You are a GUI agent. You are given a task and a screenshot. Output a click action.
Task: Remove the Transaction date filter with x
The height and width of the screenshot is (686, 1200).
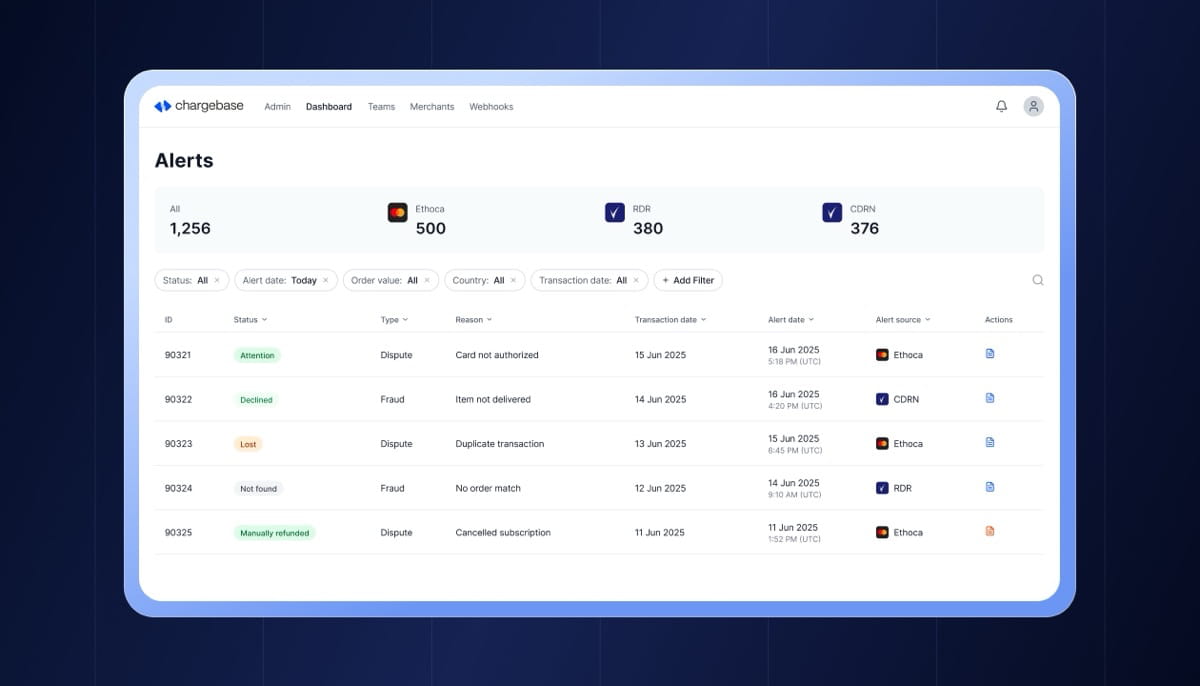(x=636, y=281)
